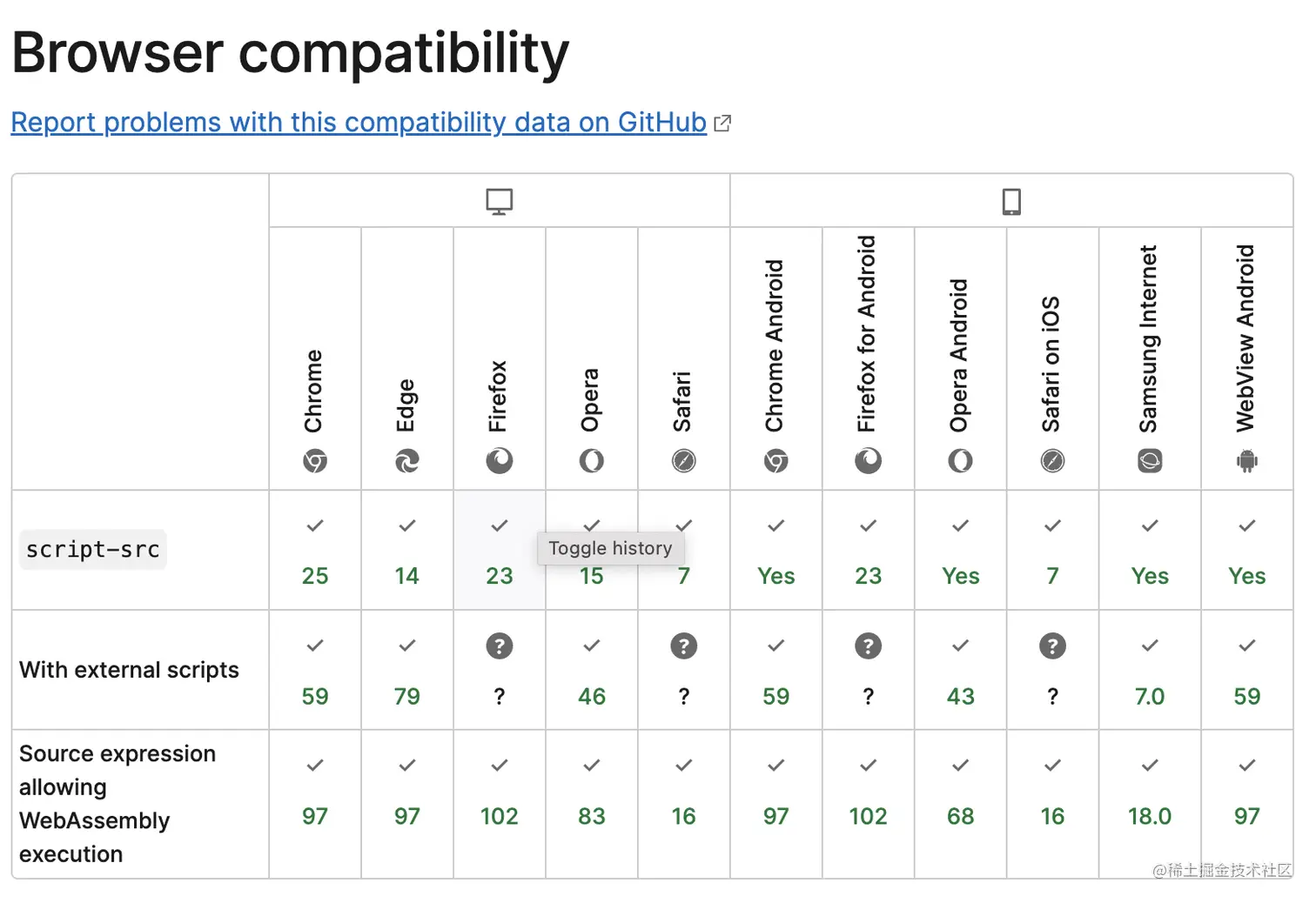The width and height of the screenshot is (1316, 903).
Task: Click the Edge browser icon
Action: (x=406, y=461)
